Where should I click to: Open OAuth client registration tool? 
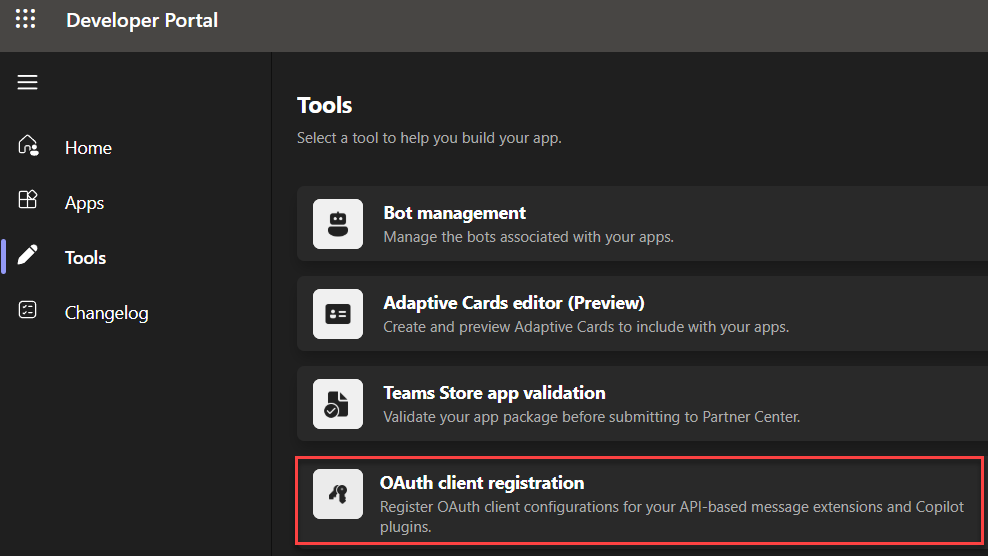[x=640, y=501]
